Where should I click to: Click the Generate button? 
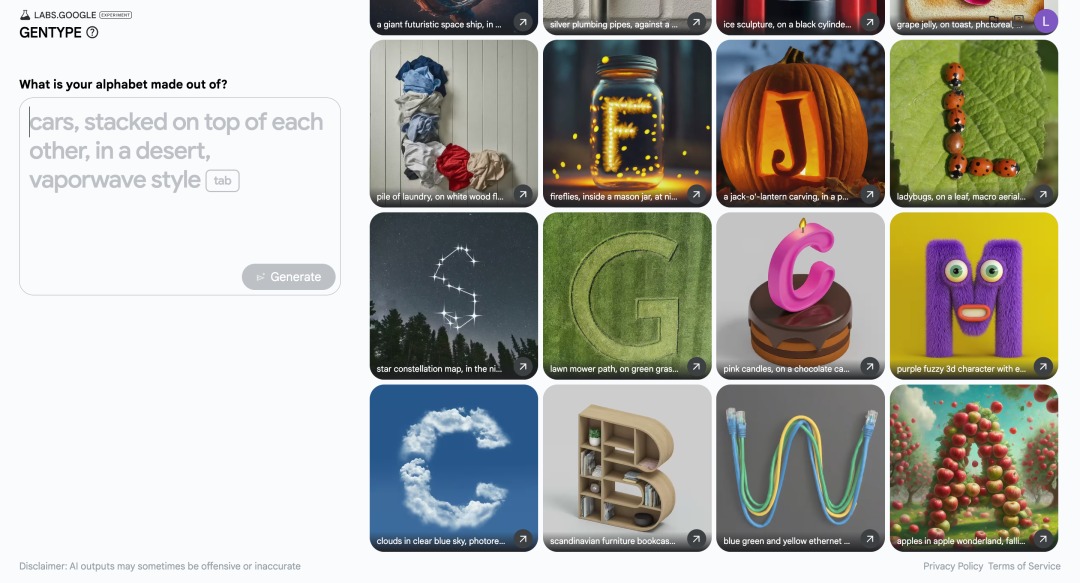(x=289, y=277)
